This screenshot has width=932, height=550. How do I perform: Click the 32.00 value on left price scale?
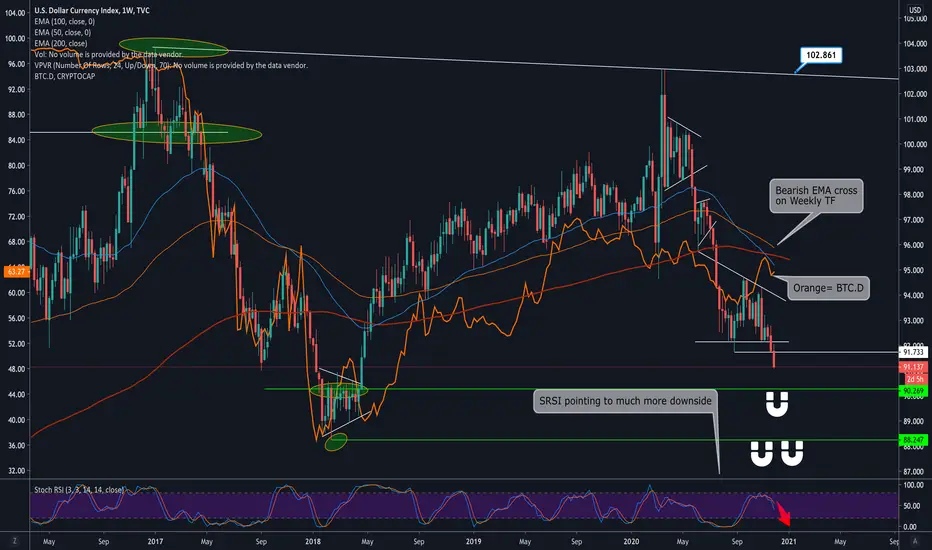coord(16,470)
